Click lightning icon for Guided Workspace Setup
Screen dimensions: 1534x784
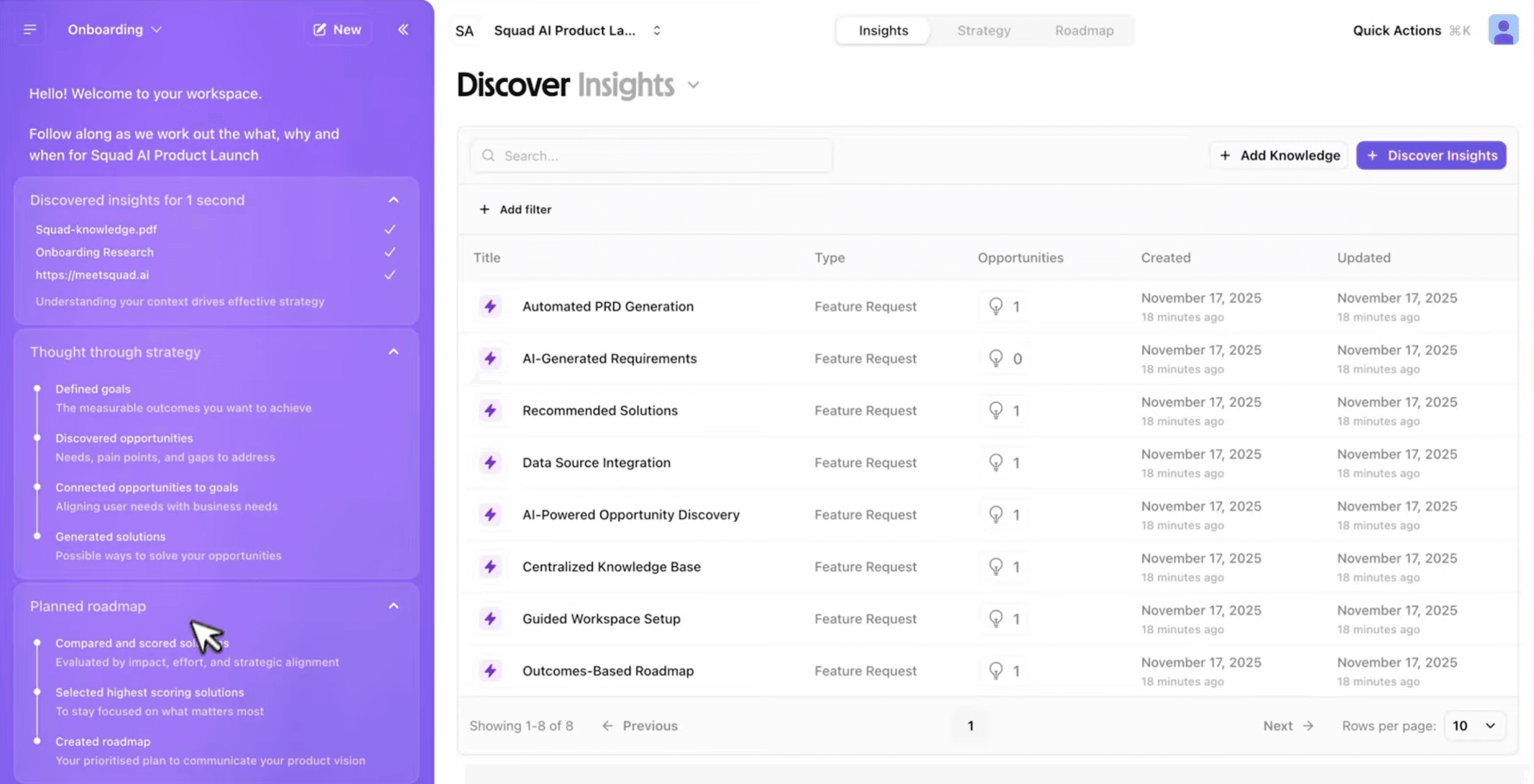coord(490,619)
